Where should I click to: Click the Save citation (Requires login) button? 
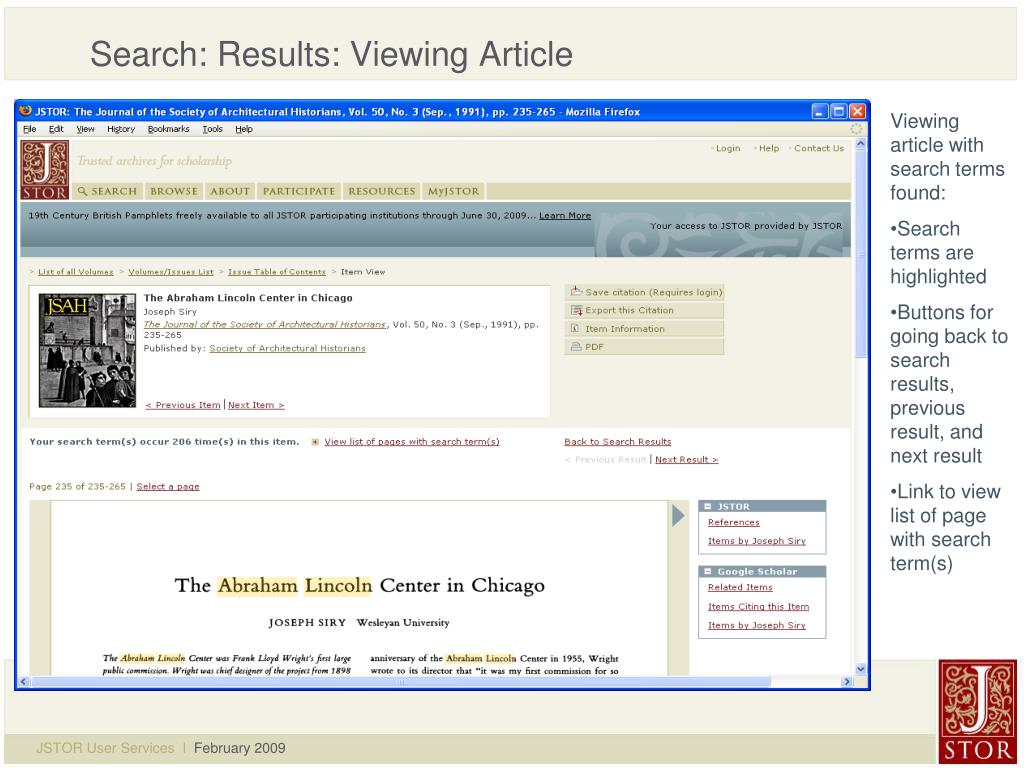click(x=645, y=292)
